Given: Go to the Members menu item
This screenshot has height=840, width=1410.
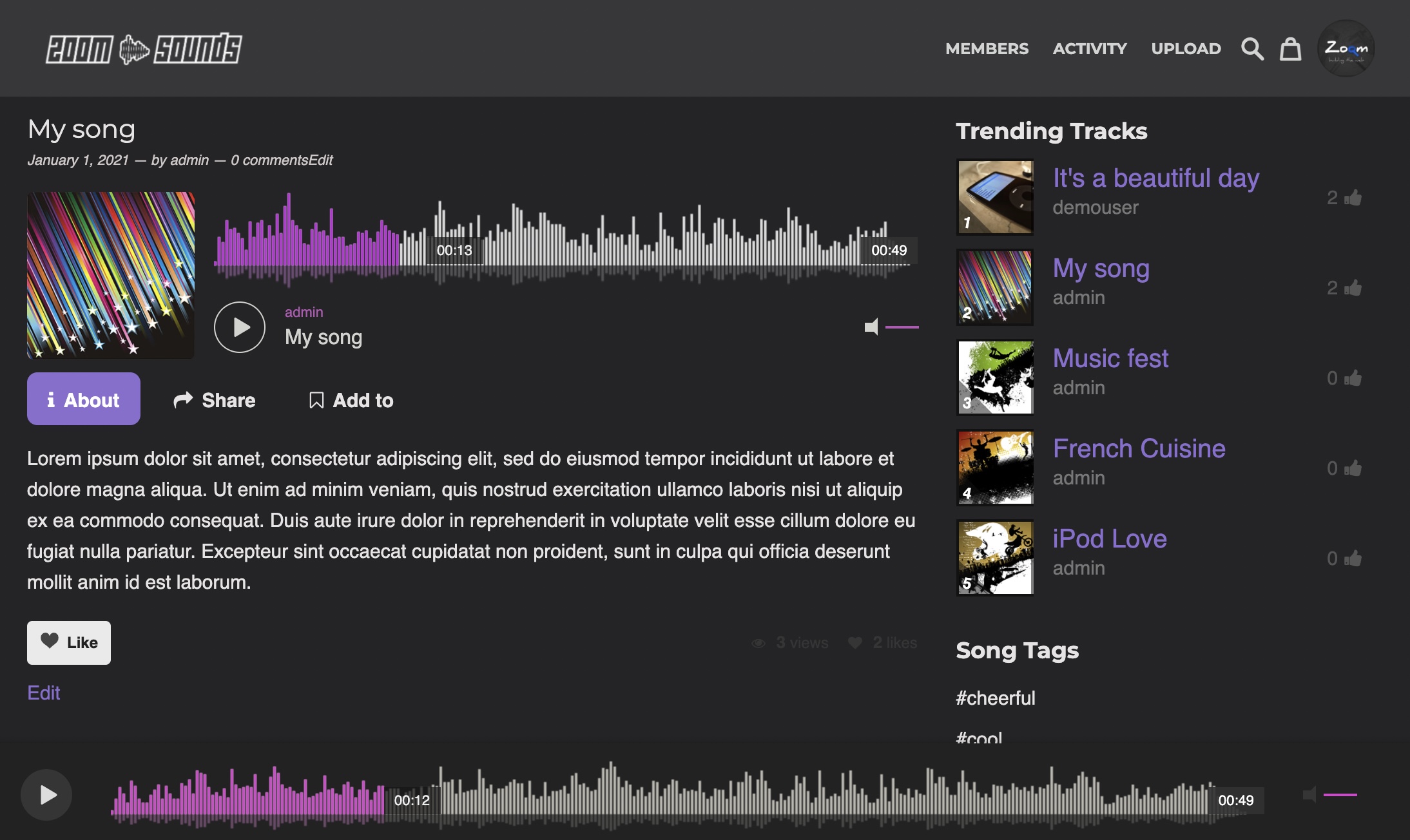Looking at the screenshot, I should pyautogui.click(x=987, y=49).
